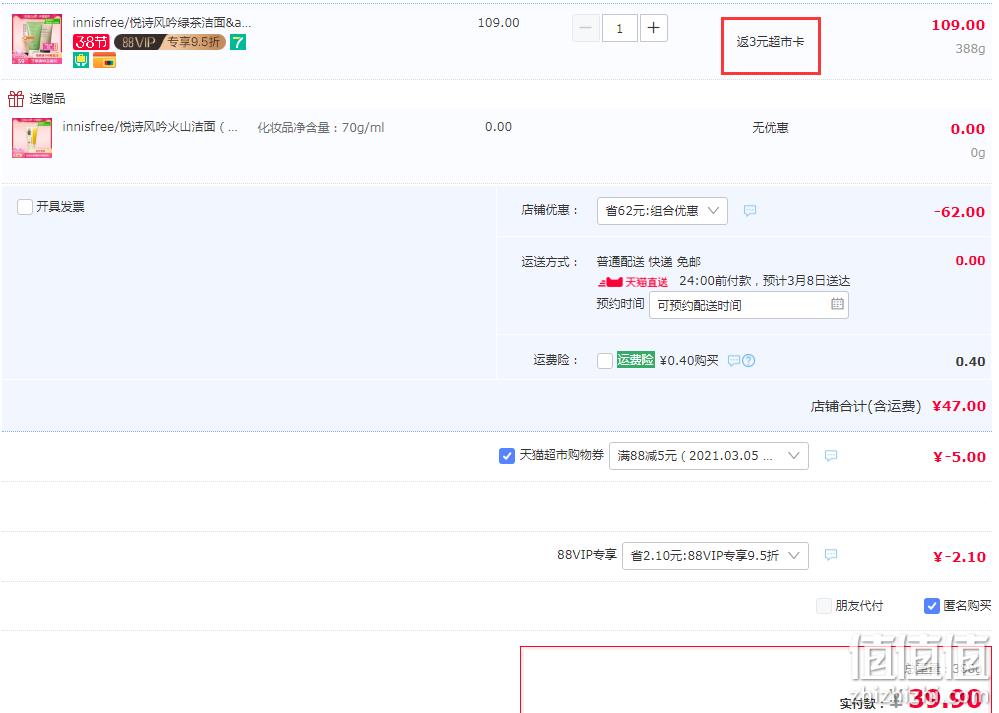Click the 返3元超市卡 promotion text
Viewport: 999px width, 713px height.
pyautogui.click(x=770, y=42)
